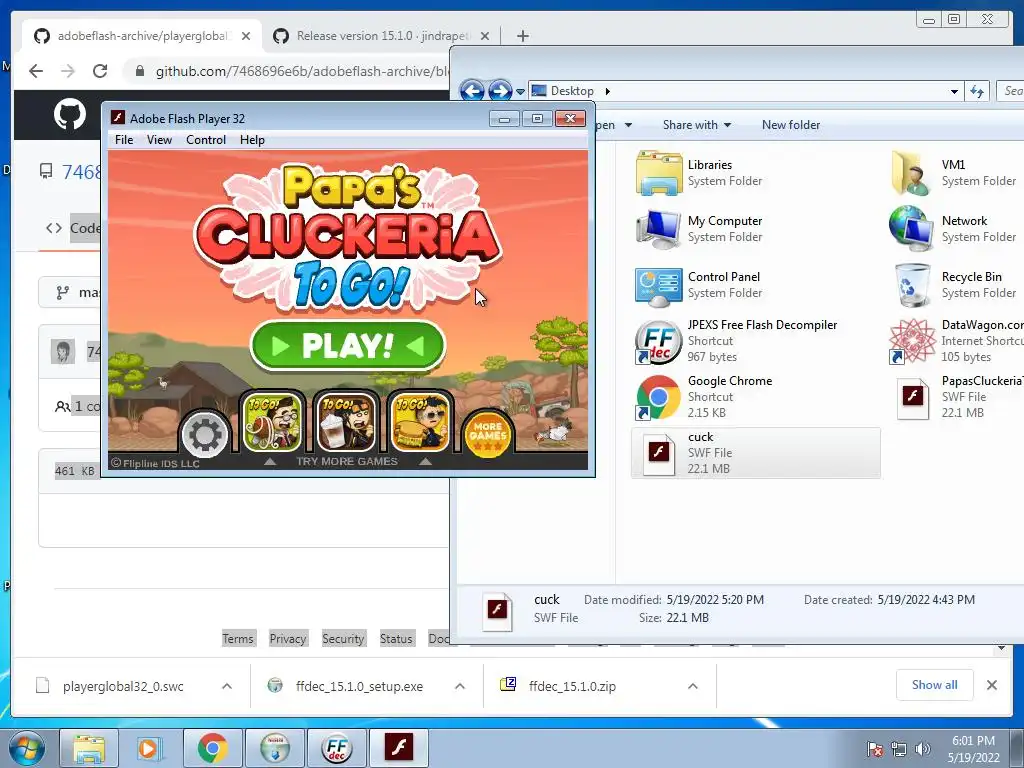
Task: Select the Libraries folder icon in Explorer
Action: click(658, 173)
